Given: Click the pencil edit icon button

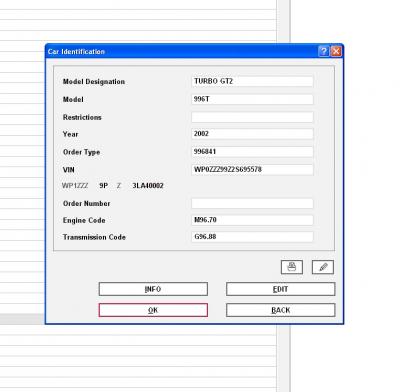Looking at the screenshot, I should pyautogui.click(x=323, y=267).
